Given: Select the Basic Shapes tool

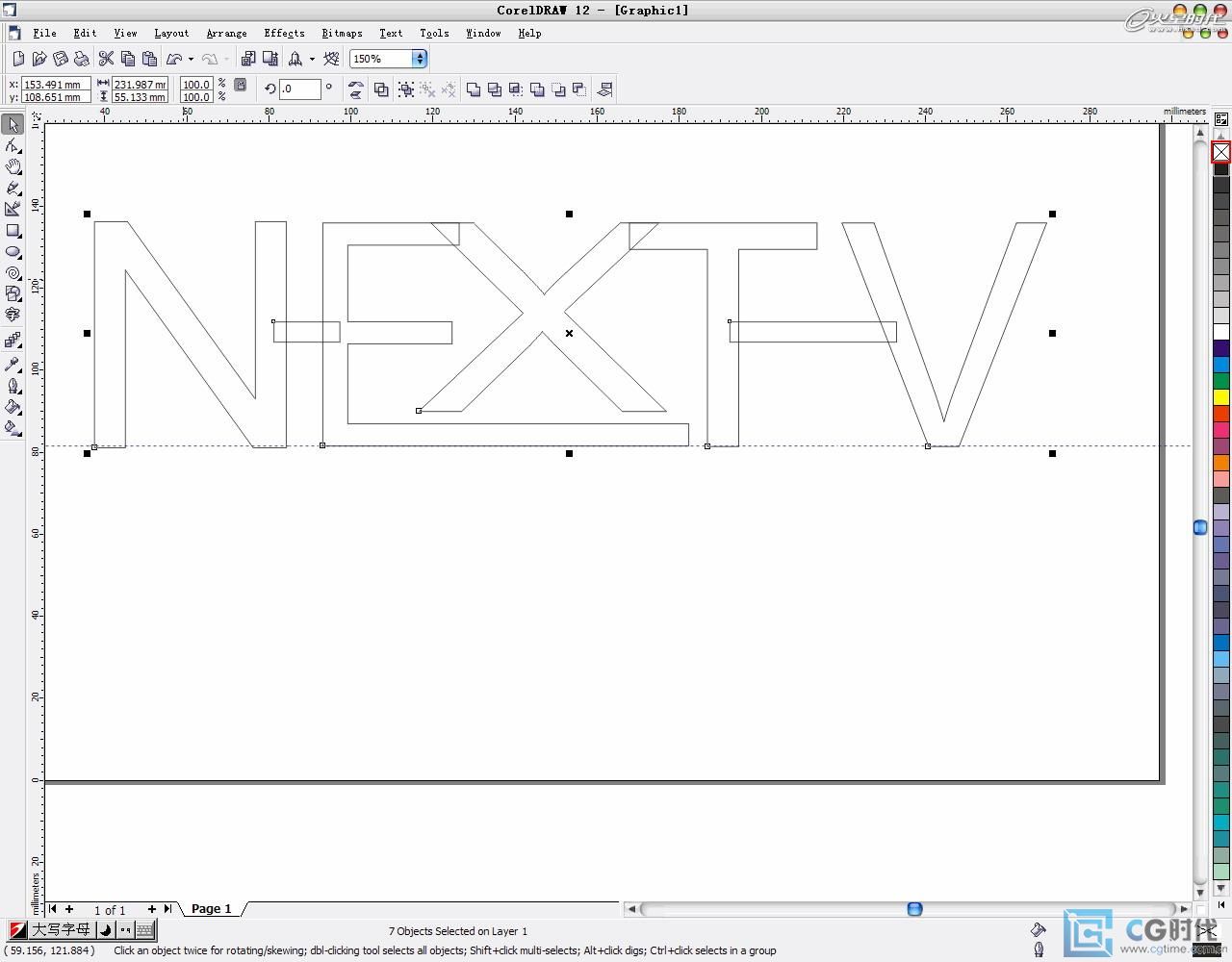Looking at the screenshot, I should [13, 293].
